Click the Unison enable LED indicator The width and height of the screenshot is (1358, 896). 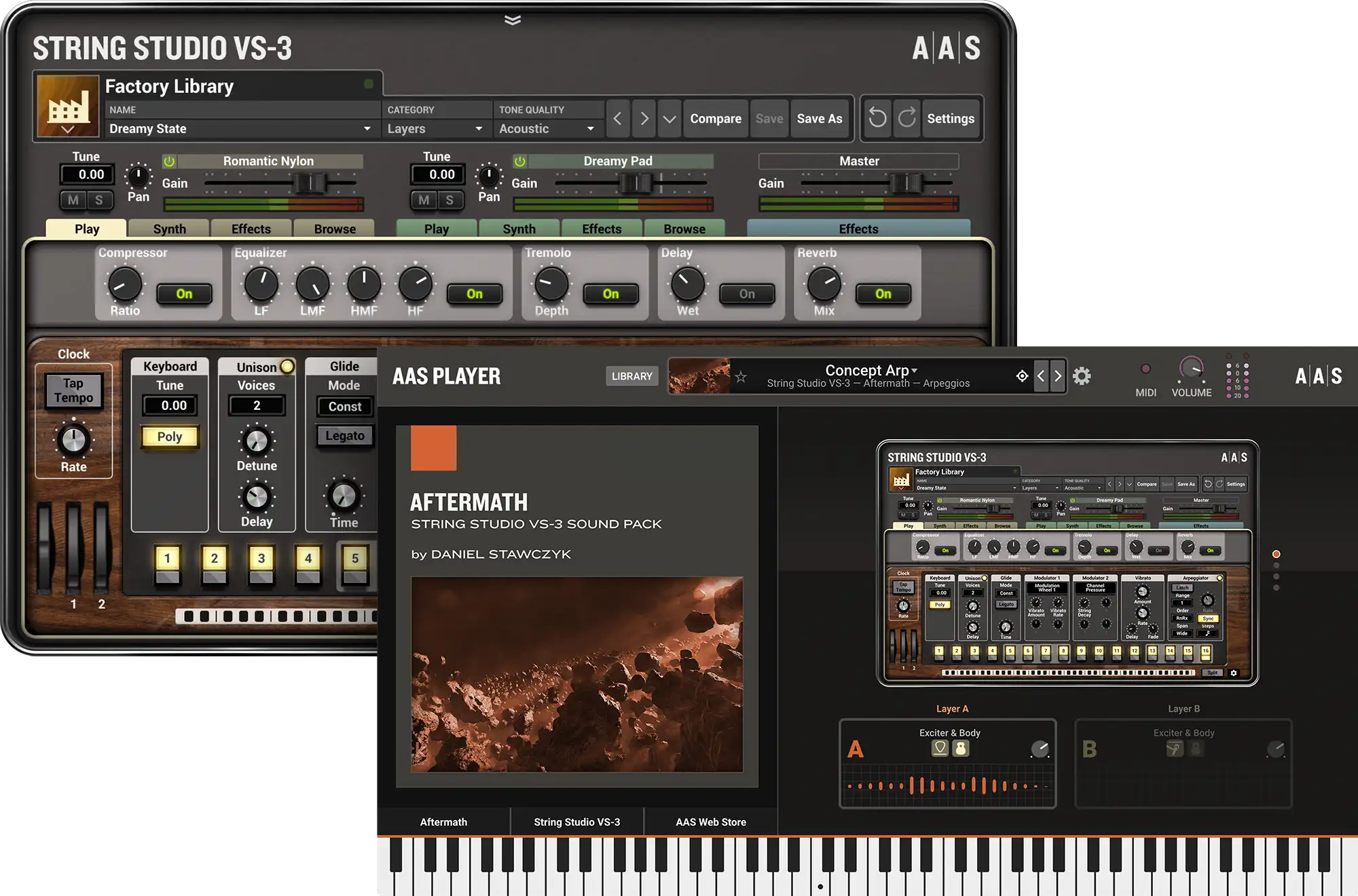287,367
